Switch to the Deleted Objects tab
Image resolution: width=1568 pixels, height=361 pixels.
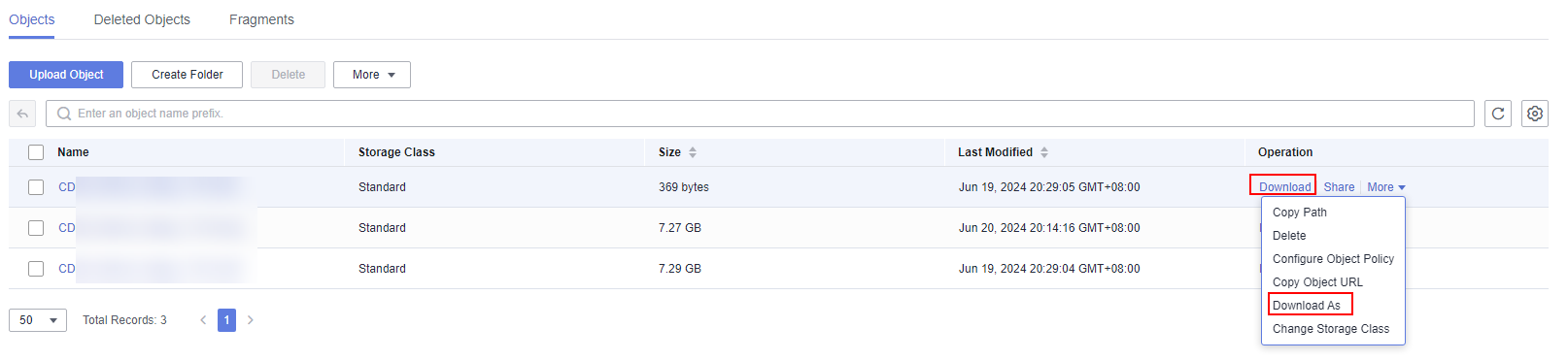(142, 19)
